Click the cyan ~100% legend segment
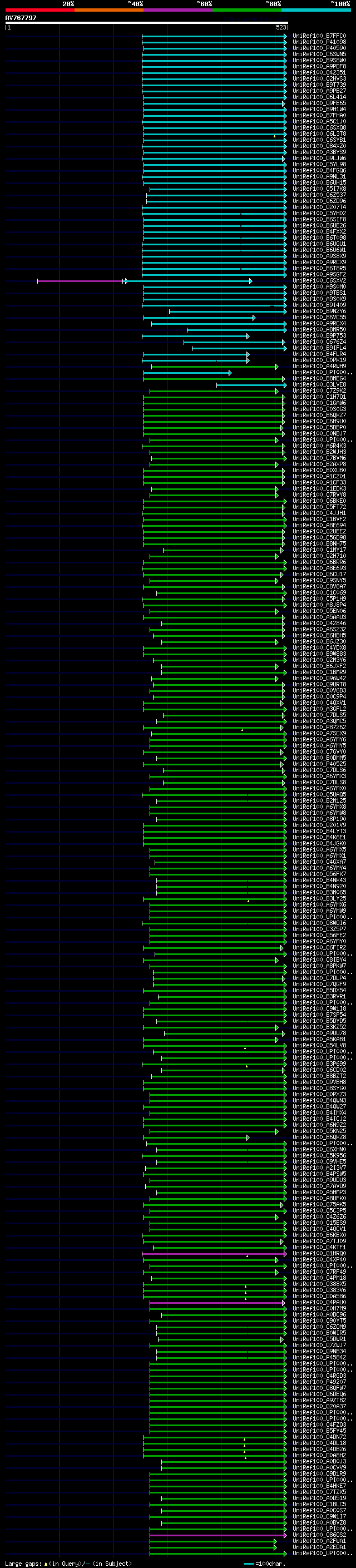The width and height of the screenshot is (356, 1568). 317,10
